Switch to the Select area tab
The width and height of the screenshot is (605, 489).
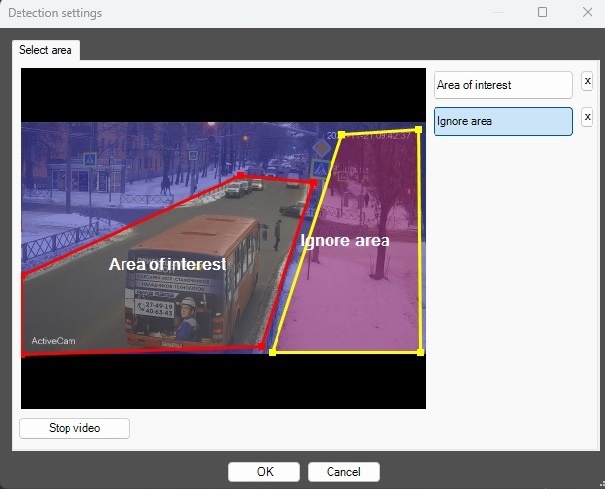coord(47,50)
